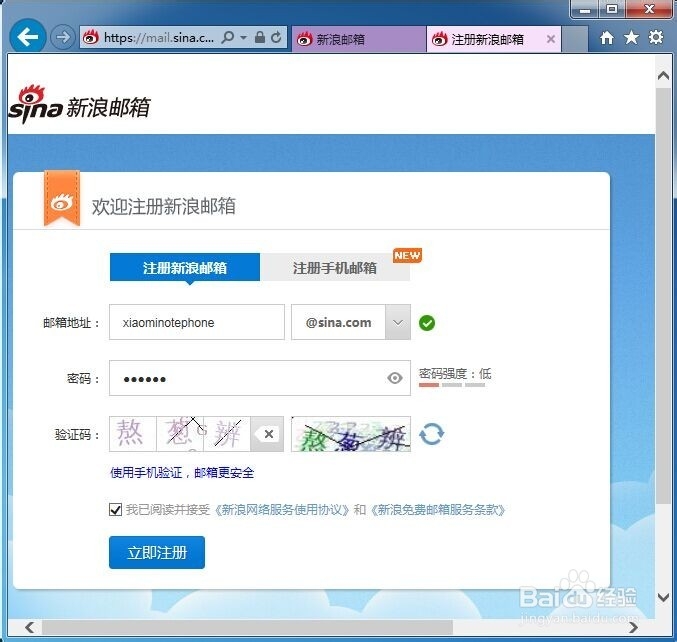Click the captcha image
The image size is (677, 642).
pos(351,434)
